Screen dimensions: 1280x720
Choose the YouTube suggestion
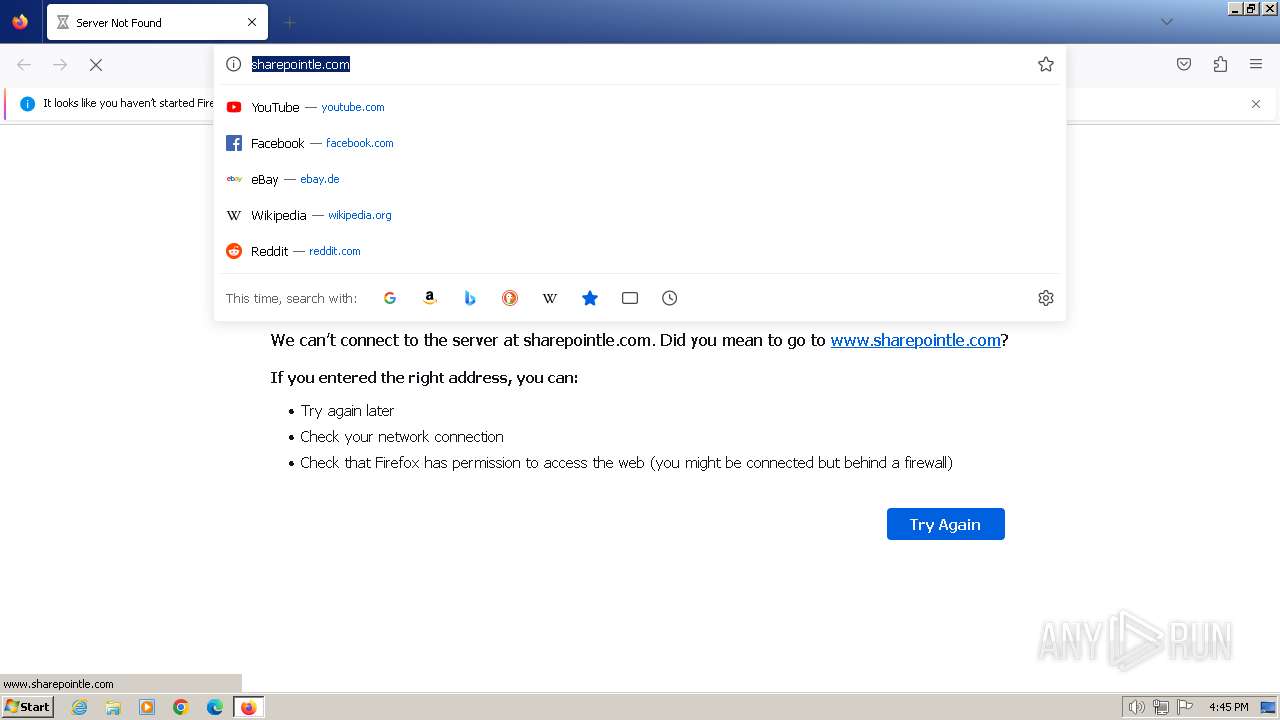[640, 107]
